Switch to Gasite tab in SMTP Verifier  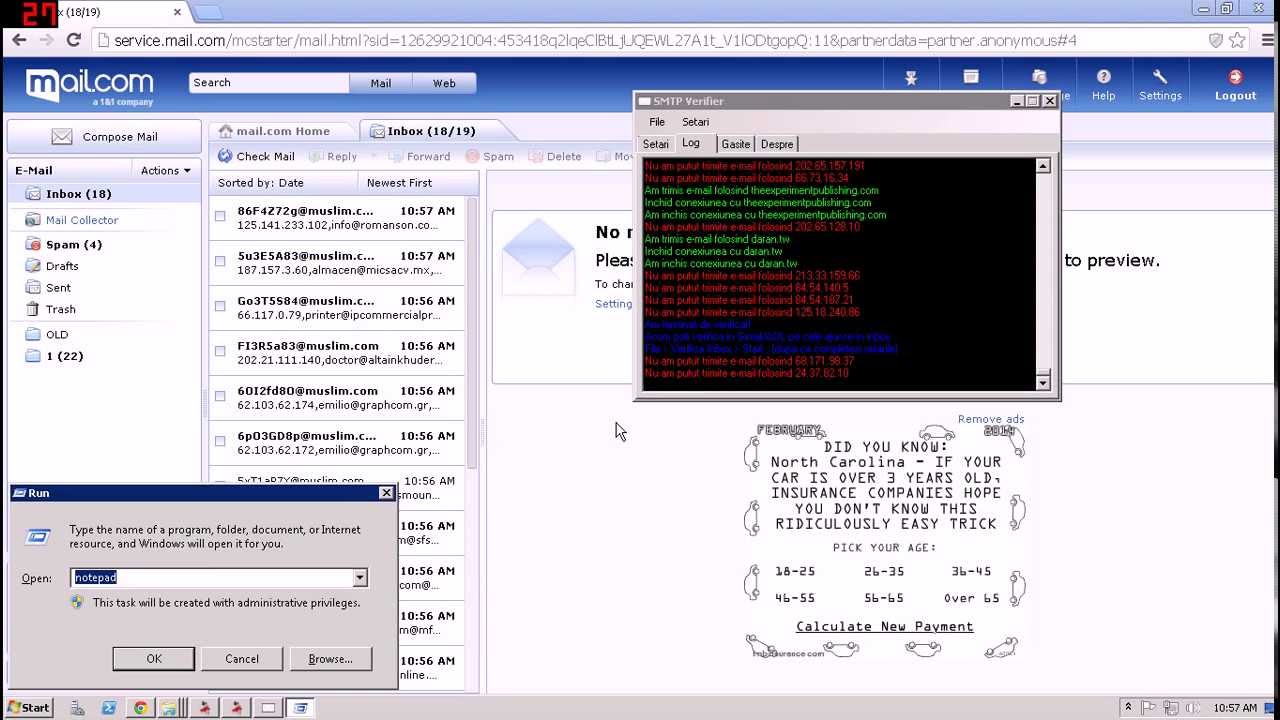(736, 144)
